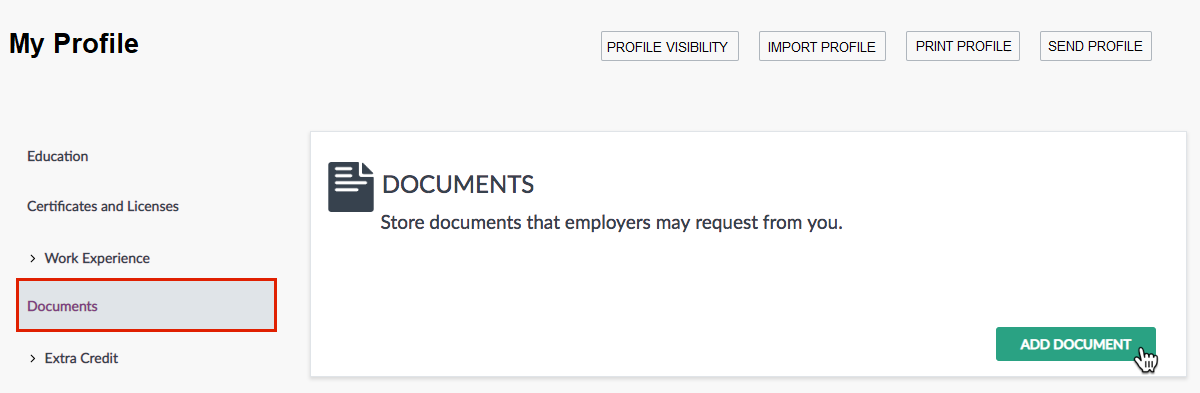
Task: Select the Work Experience label
Action: tap(97, 258)
